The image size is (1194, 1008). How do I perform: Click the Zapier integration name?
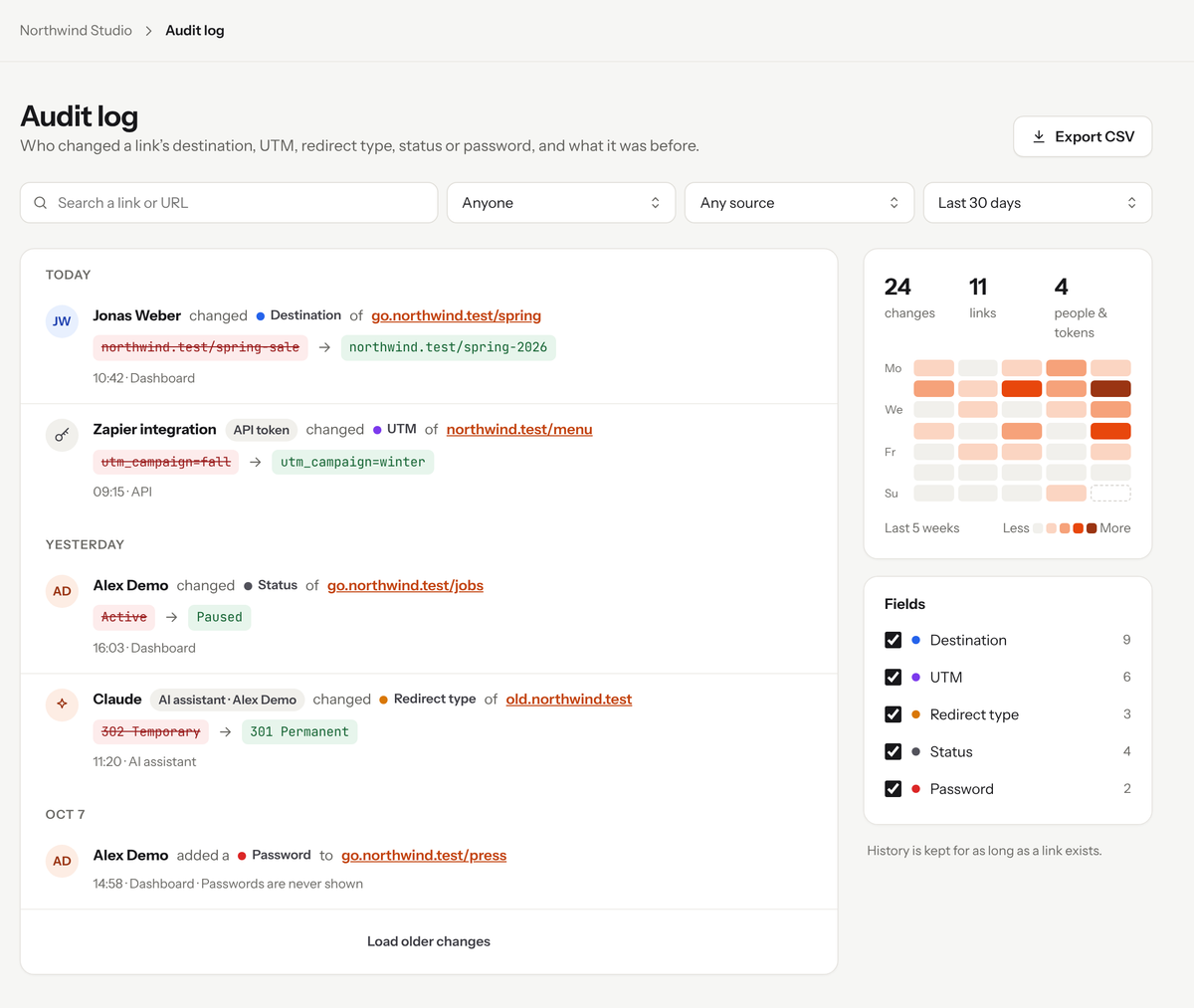pos(154,430)
